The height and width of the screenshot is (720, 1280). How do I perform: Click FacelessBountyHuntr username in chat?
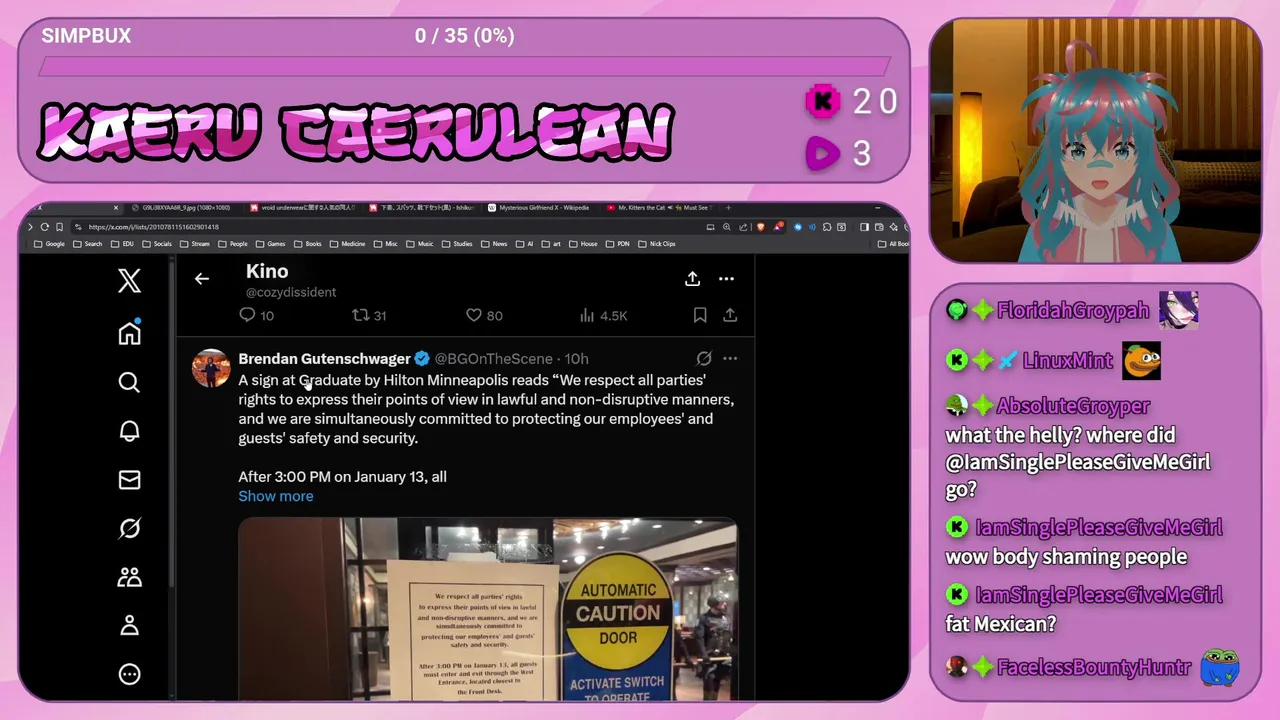tap(1094, 668)
